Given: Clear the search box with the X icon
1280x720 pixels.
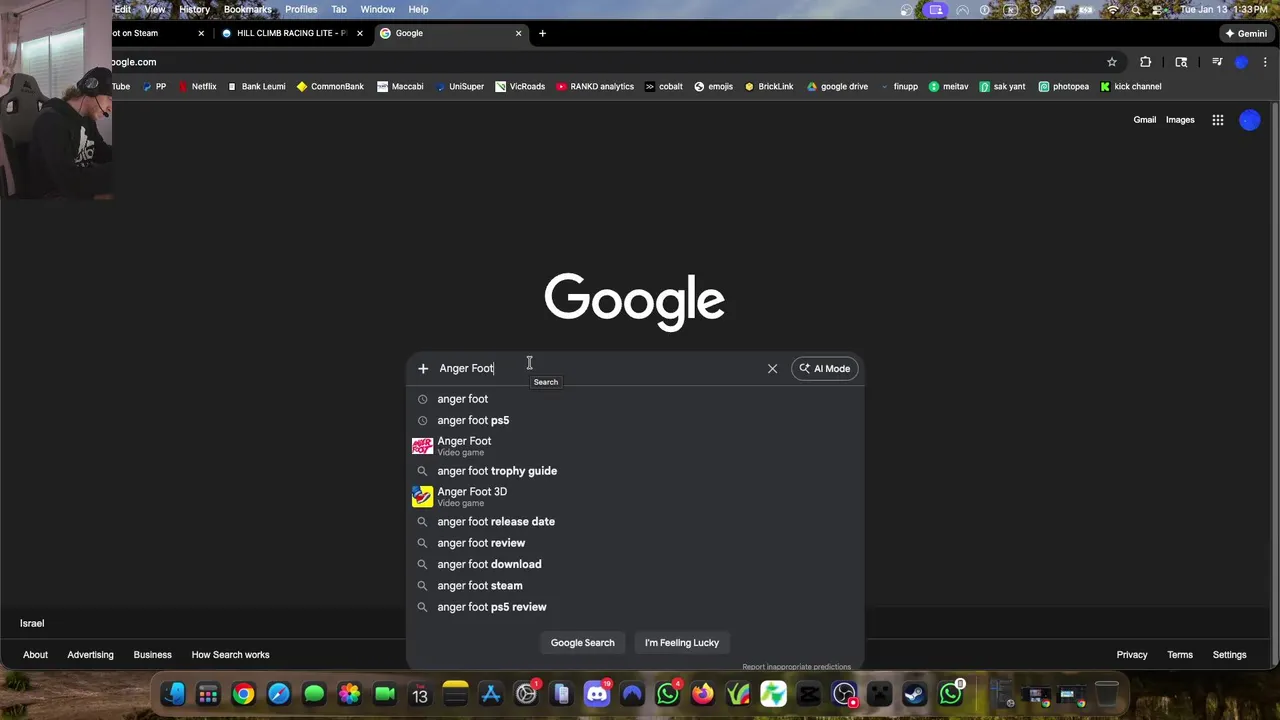Looking at the screenshot, I should (x=772, y=369).
